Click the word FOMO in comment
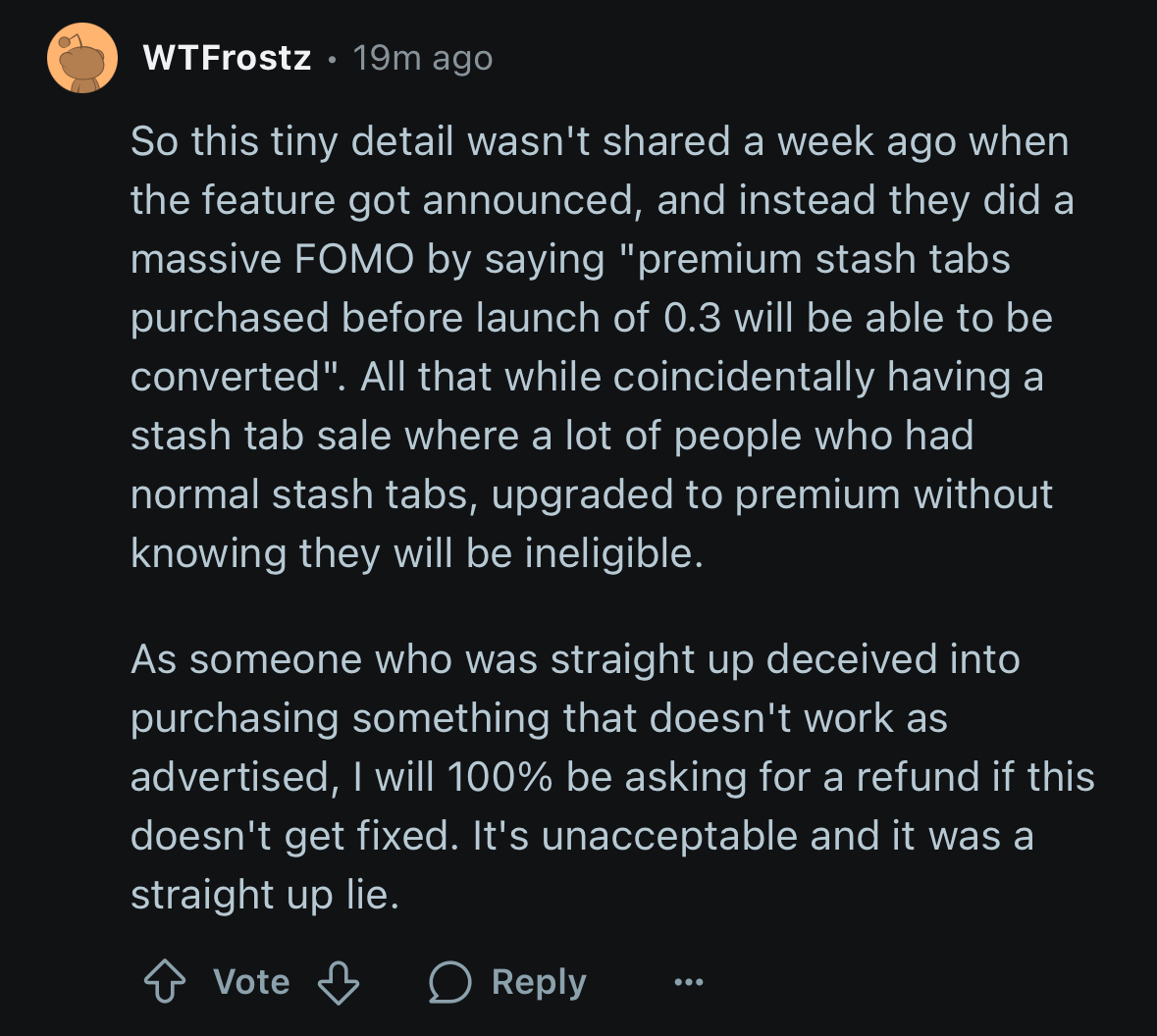 click(353, 259)
